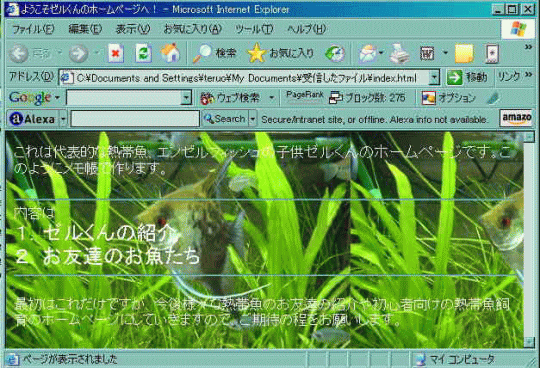Image resolution: width=540 pixels, height=368 pixels.
Task: Click the ブロック数 popup blocker button
Action: click(x=367, y=98)
